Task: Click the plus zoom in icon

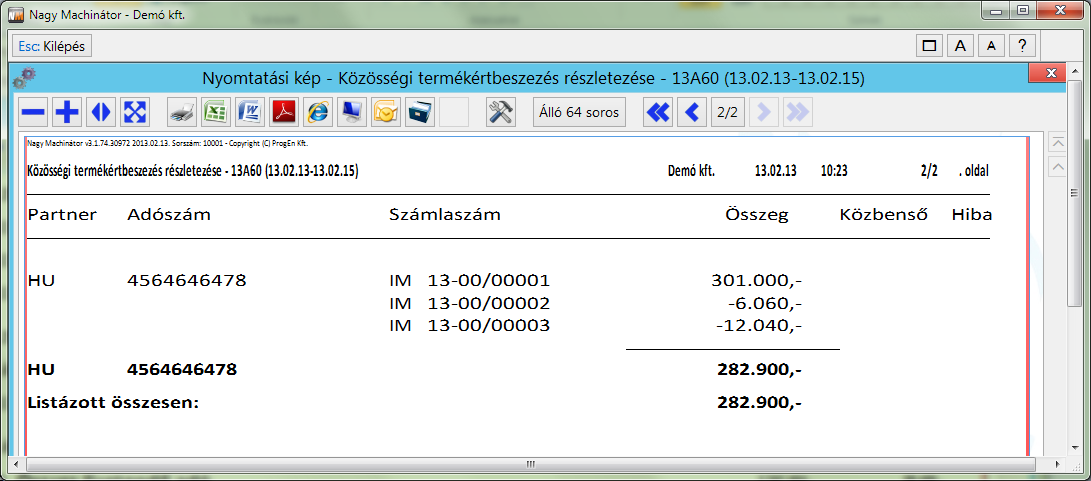Action: click(x=67, y=112)
